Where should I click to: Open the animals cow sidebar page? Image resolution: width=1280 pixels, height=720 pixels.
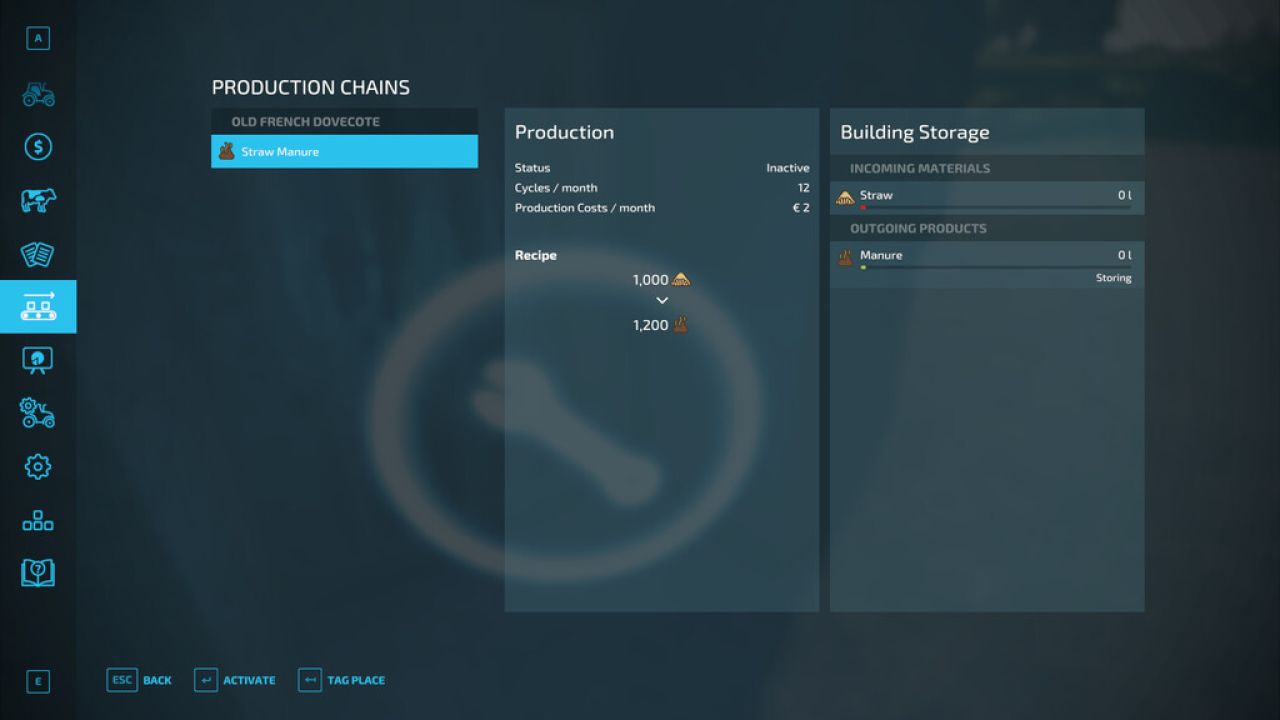point(38,201)
